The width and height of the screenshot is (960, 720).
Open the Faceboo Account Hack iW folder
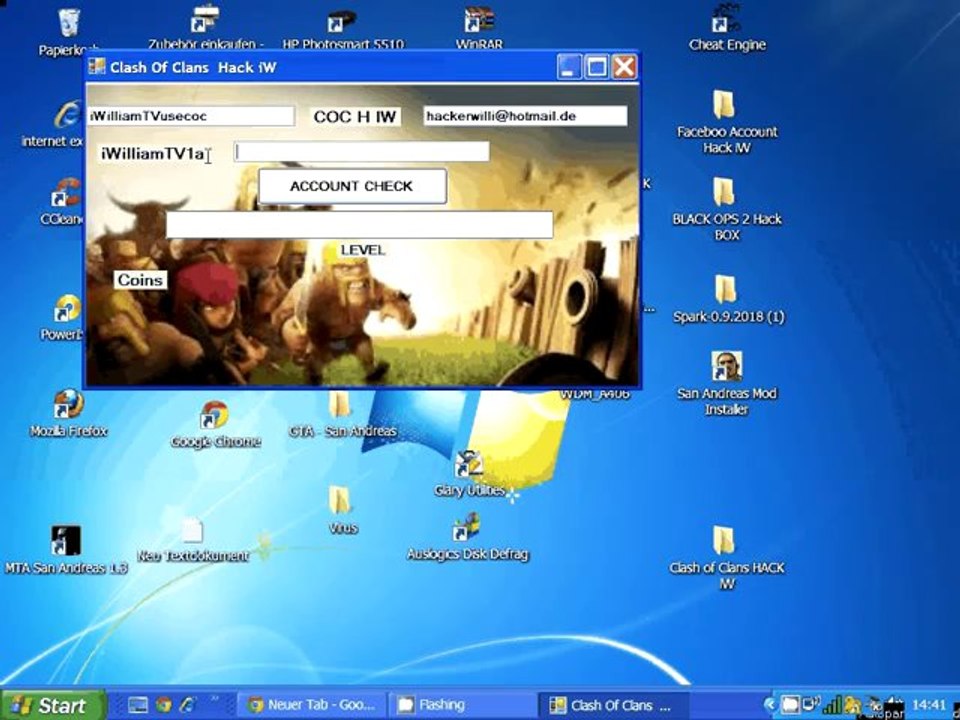[724, 105]
